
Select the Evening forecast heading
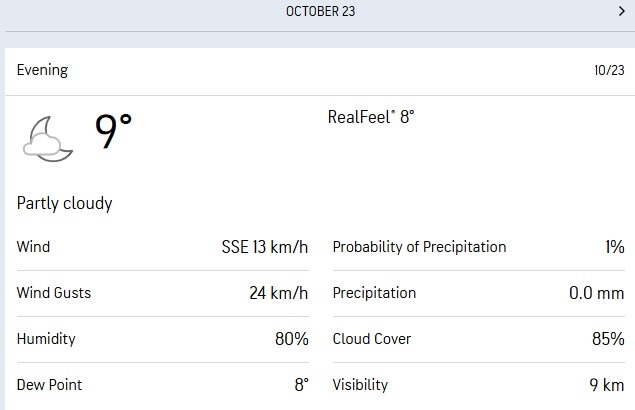click(42, 70)
